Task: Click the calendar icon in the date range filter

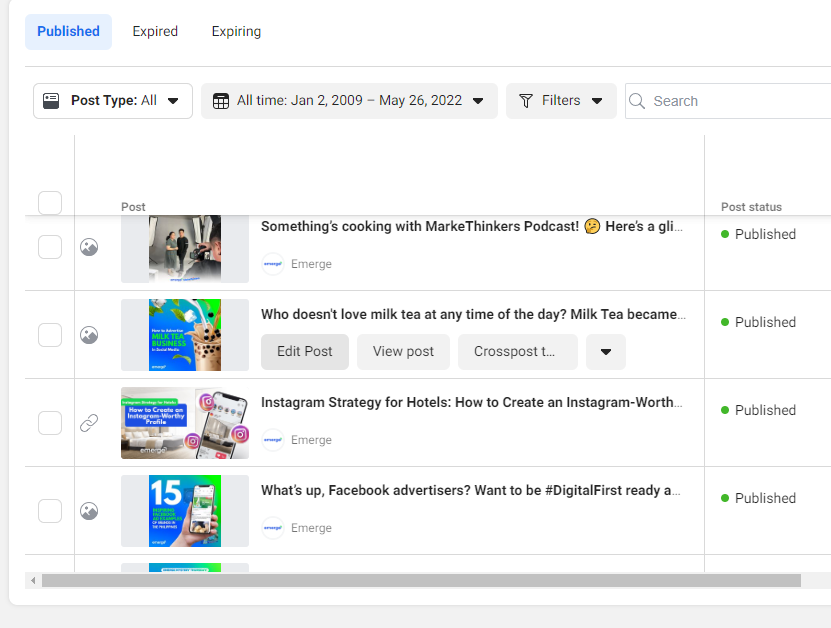Action: [221, 101]
